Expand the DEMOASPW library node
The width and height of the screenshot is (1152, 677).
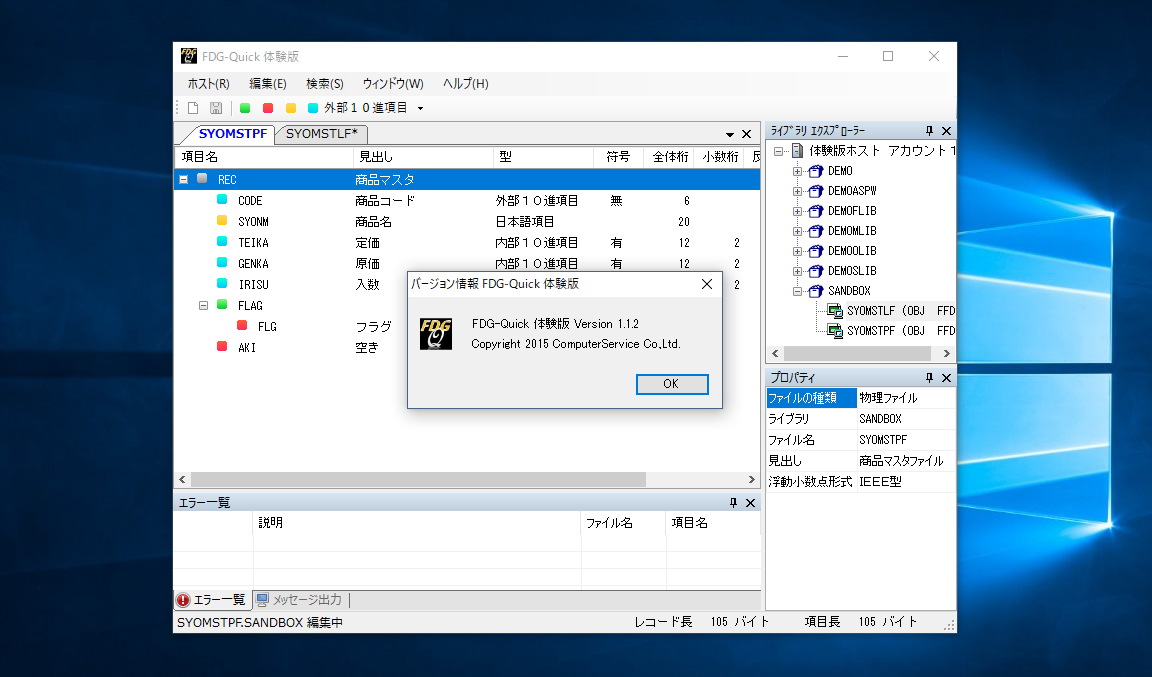coord(797,191)
